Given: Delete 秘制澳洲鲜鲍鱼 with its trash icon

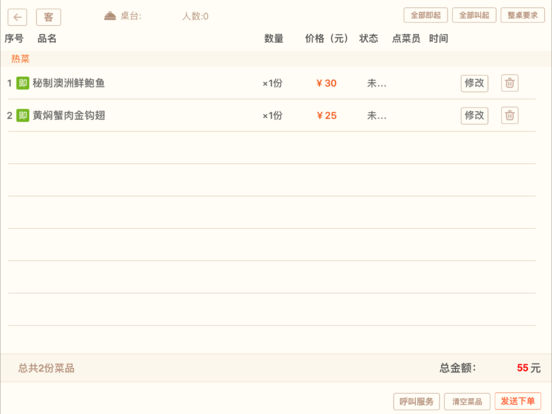Looking at the screenshot, I should [x=509, y=83].
